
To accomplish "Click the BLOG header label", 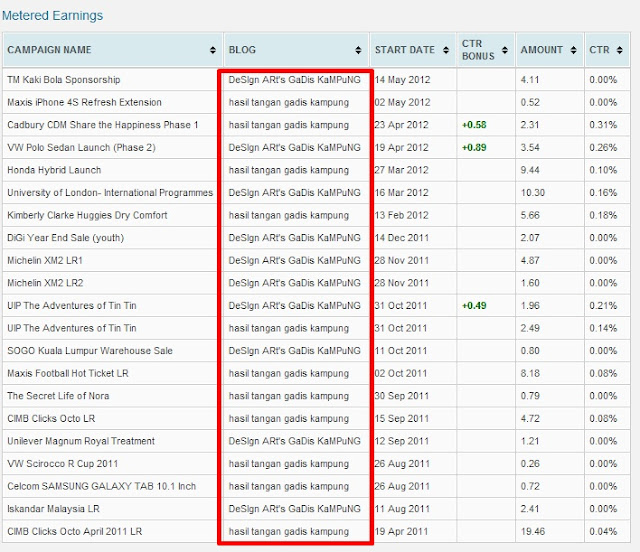I will coord(242,50).
